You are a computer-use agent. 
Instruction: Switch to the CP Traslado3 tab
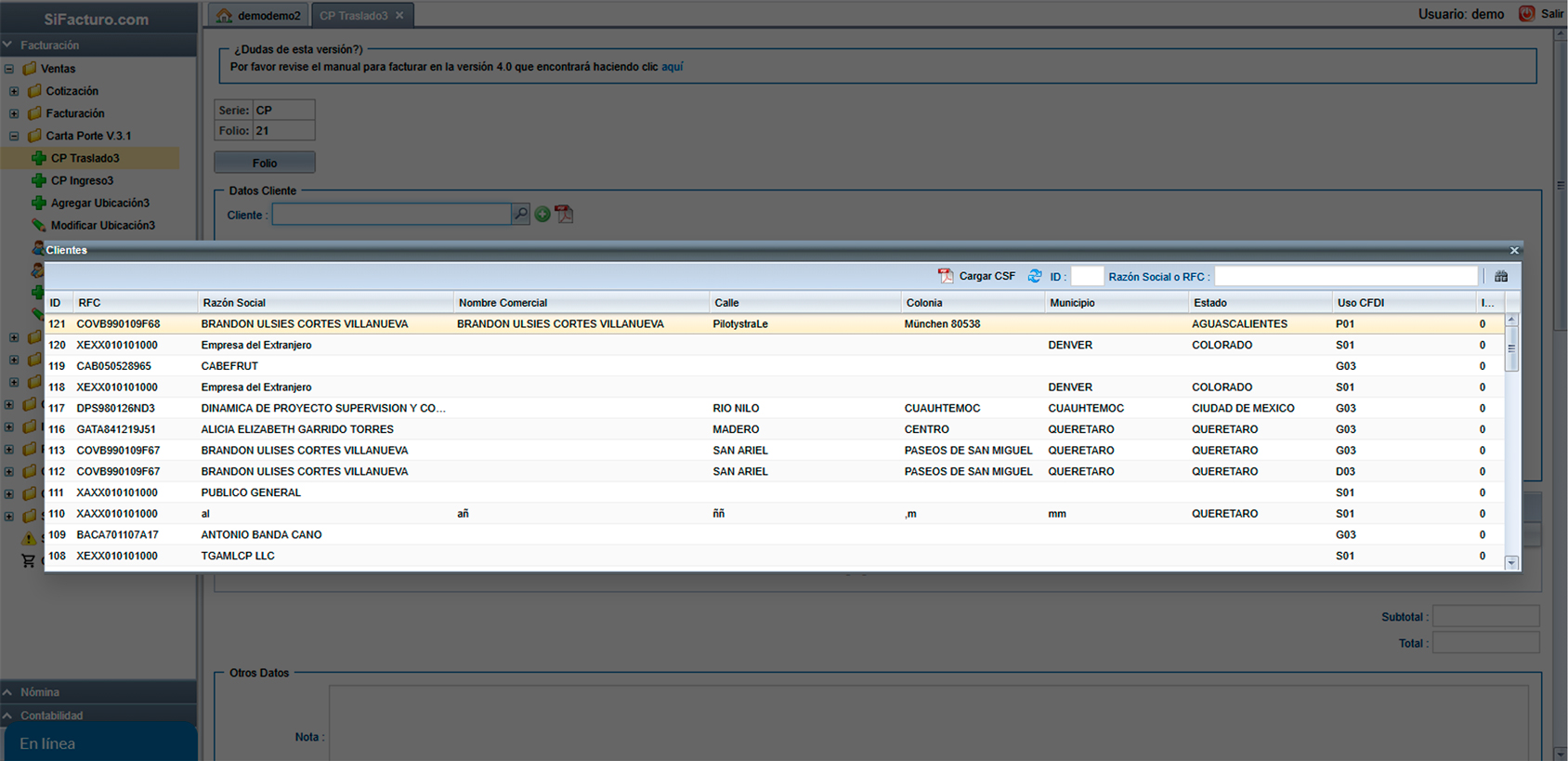[x=354, y=16]
